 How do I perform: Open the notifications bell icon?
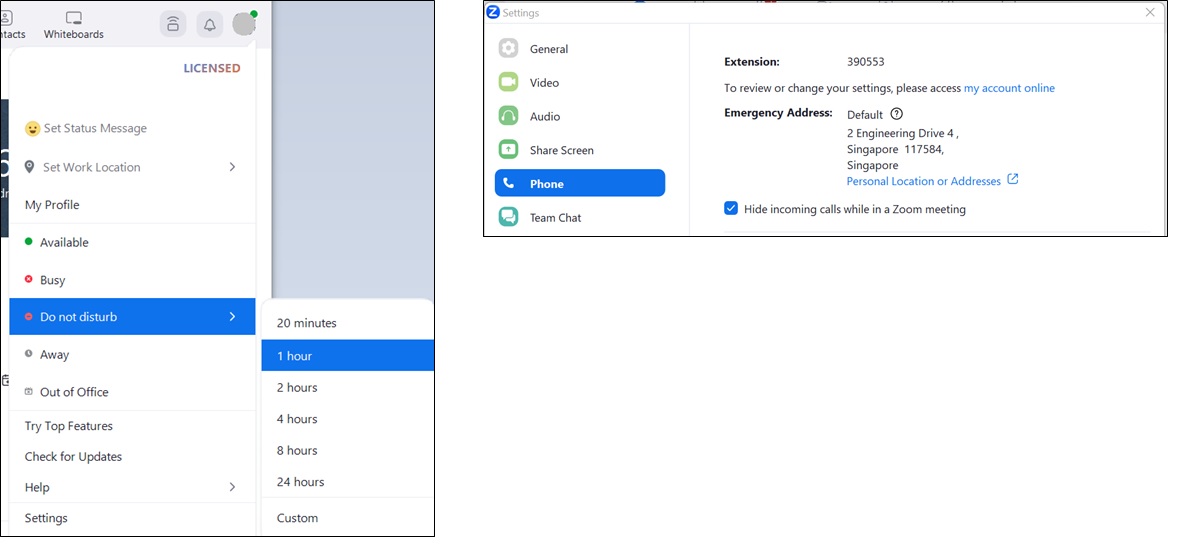pyautogui.click(x=209, y=25)
